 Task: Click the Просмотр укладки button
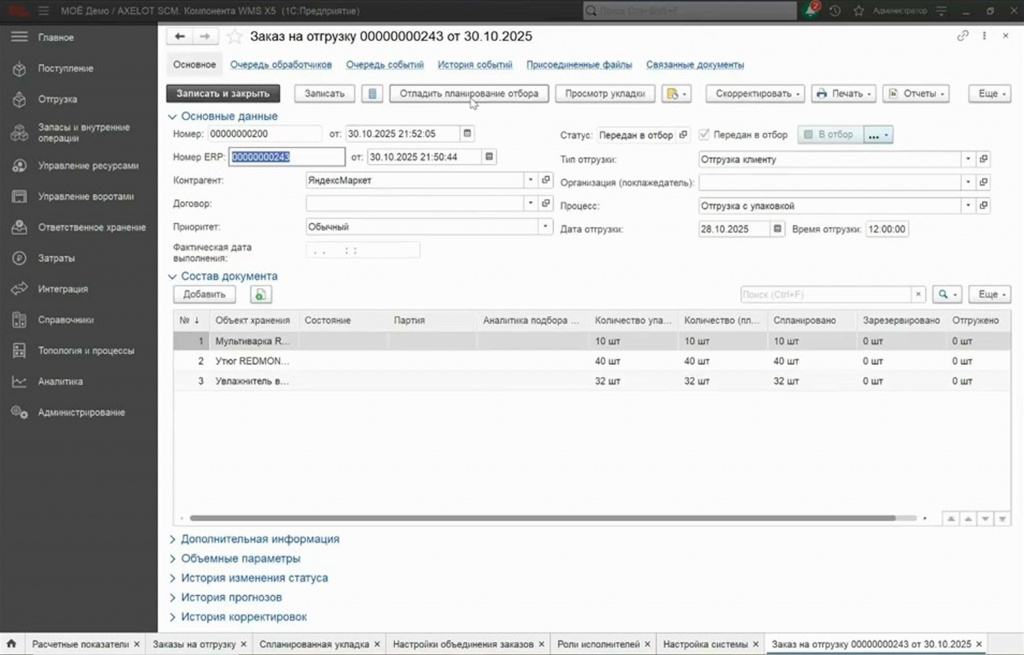tap(605, 93)
